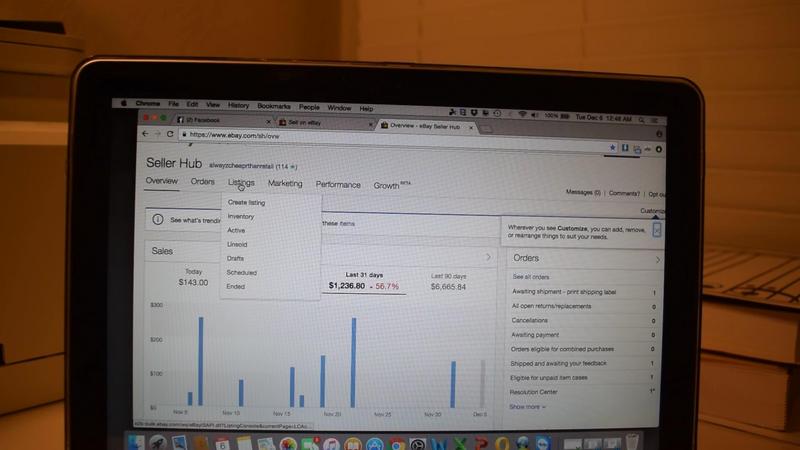Open a new browser tab

click(487, 129)
